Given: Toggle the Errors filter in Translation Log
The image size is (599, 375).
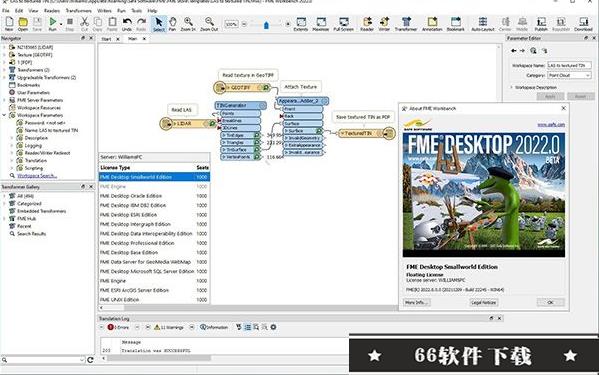Looking at the screenshot, I should [x=118, y=327].
